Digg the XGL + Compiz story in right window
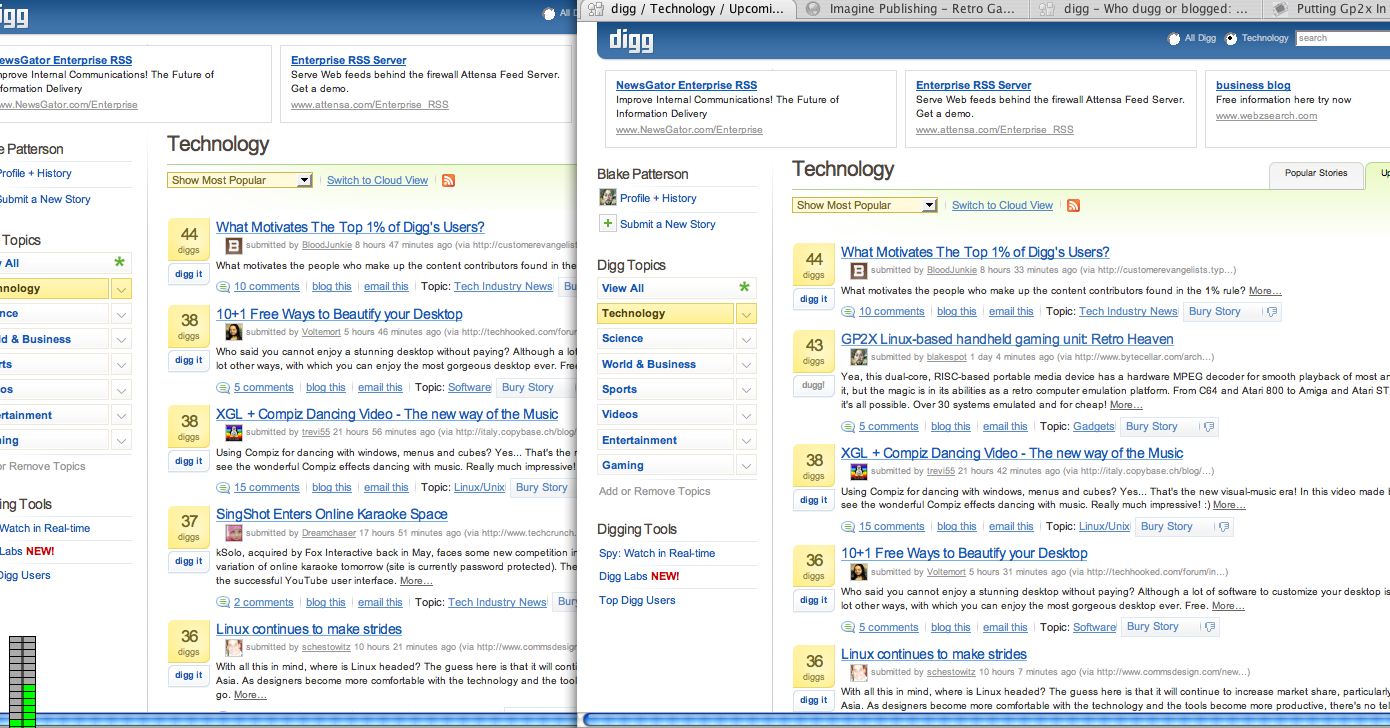 coord(814,500)
